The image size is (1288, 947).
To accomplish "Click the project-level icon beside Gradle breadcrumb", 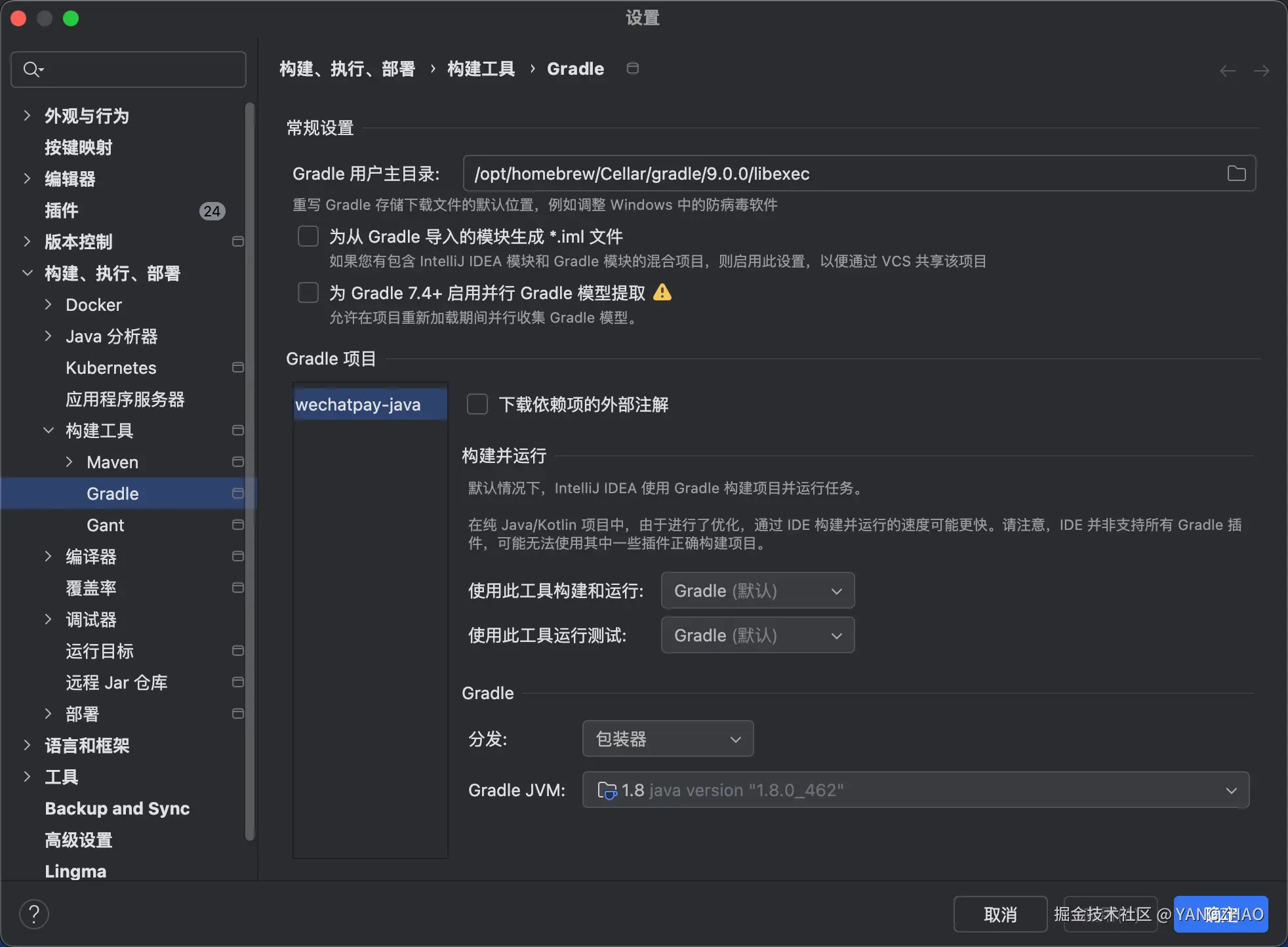I will click(632, 68).
